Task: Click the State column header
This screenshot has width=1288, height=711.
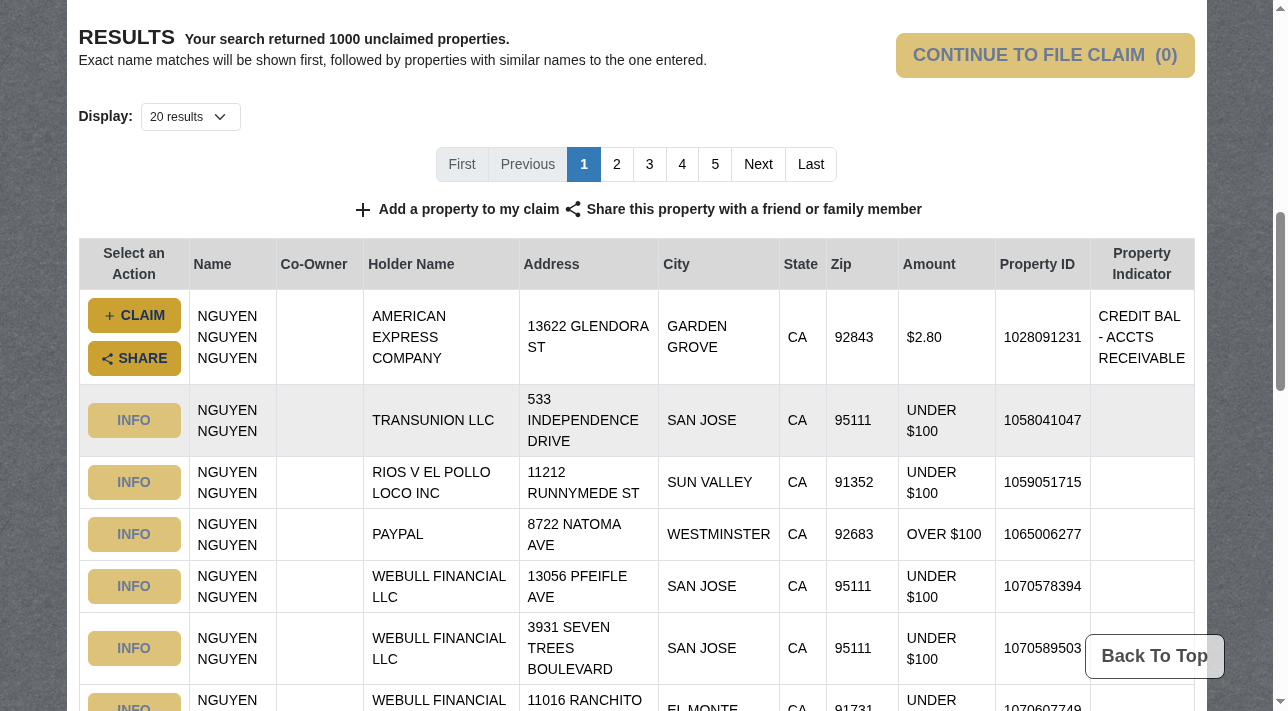Action: coord(803,264)
